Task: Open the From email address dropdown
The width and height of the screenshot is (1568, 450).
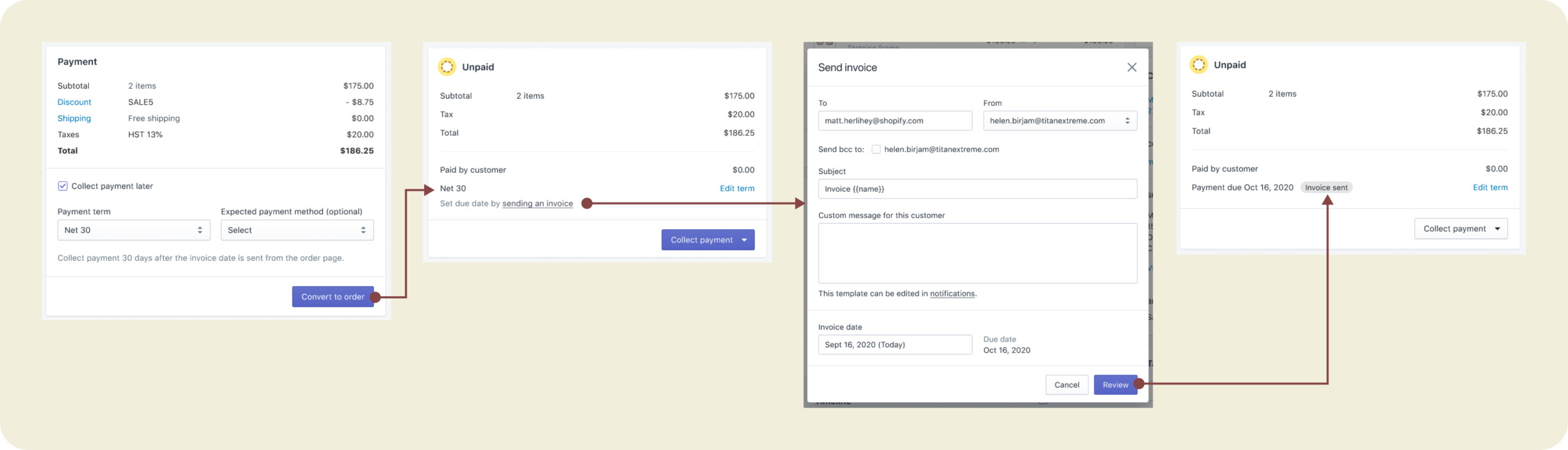Action: pos(1060,121)
